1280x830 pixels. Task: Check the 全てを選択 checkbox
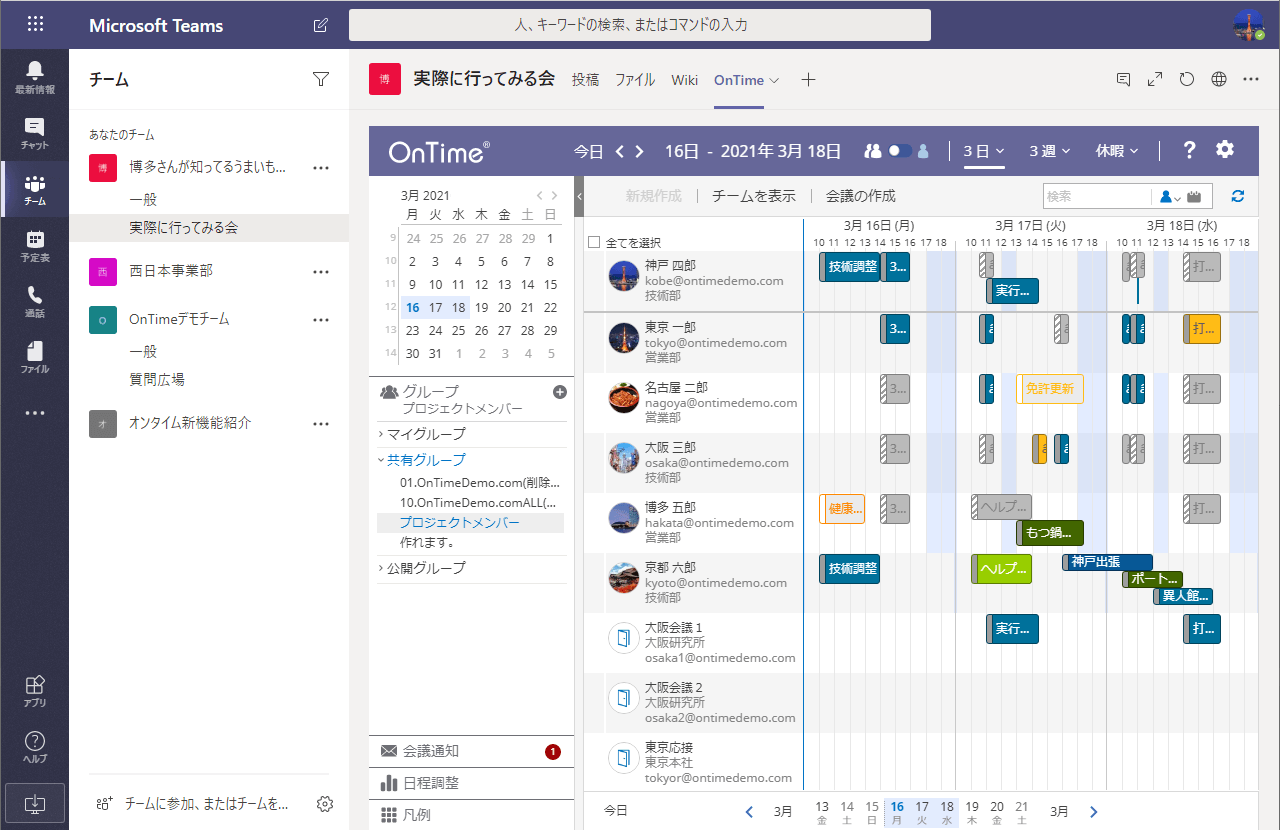pyautogui.click(x=594, y=242)
